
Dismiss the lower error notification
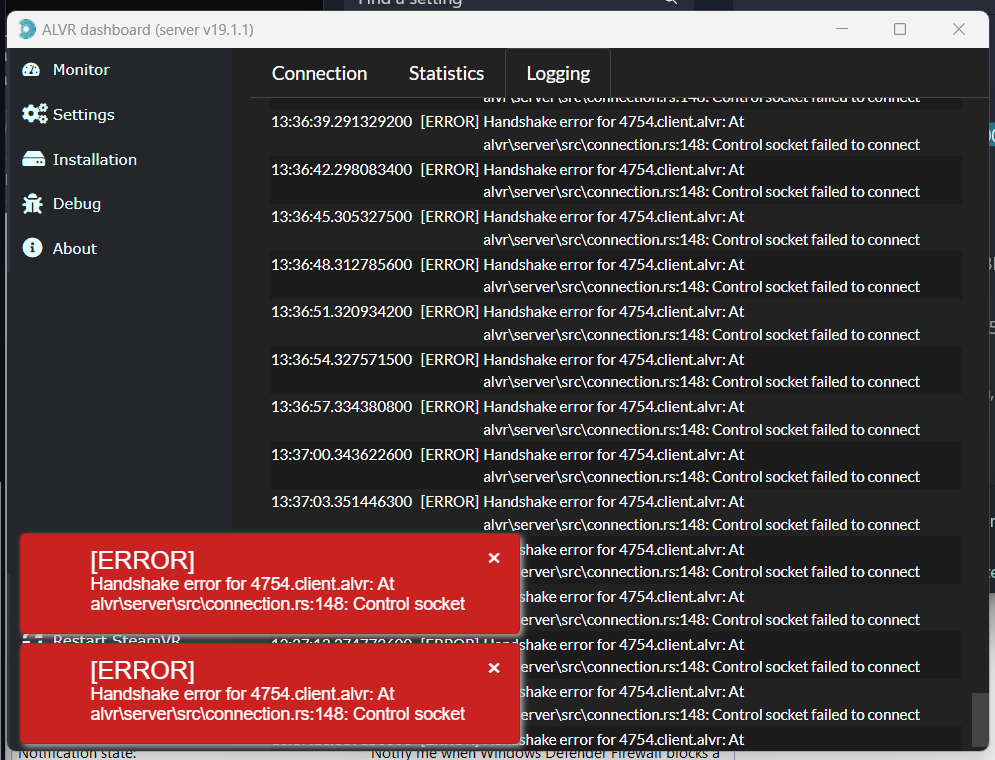[x=494, y=668]
